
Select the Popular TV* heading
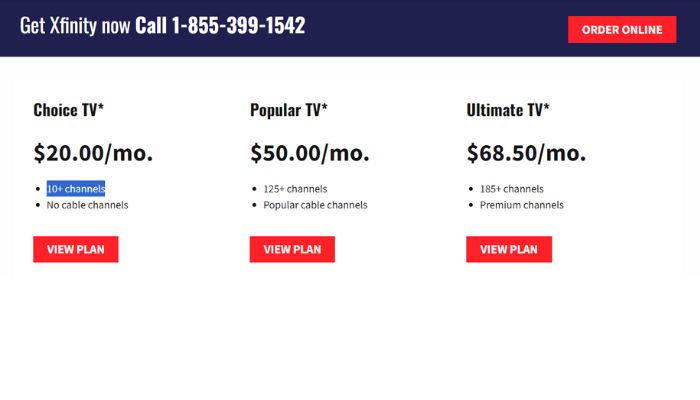(289, 110)
